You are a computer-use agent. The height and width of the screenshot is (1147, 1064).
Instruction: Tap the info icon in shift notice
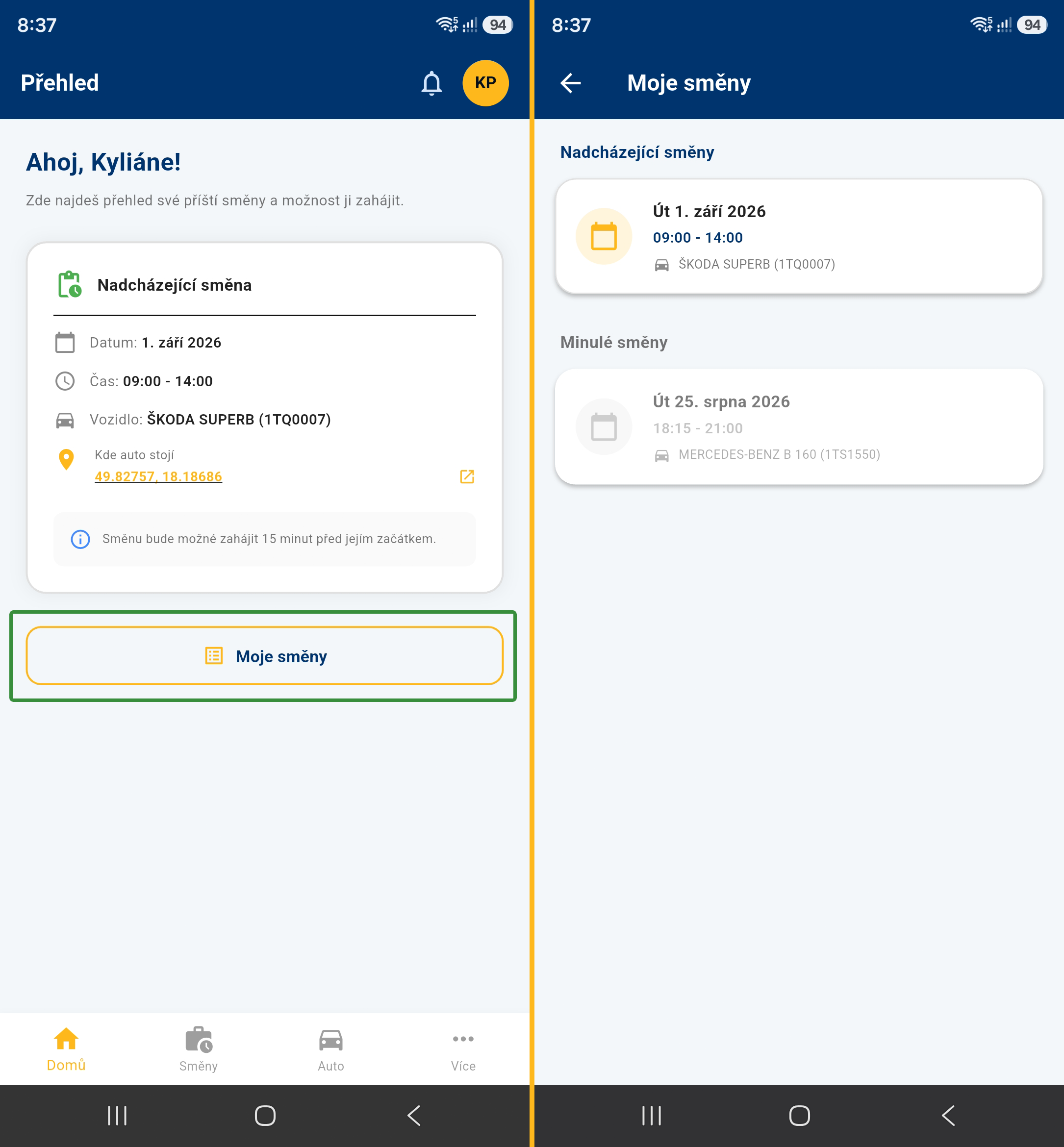pyautogui.click(x=80, y=539)
